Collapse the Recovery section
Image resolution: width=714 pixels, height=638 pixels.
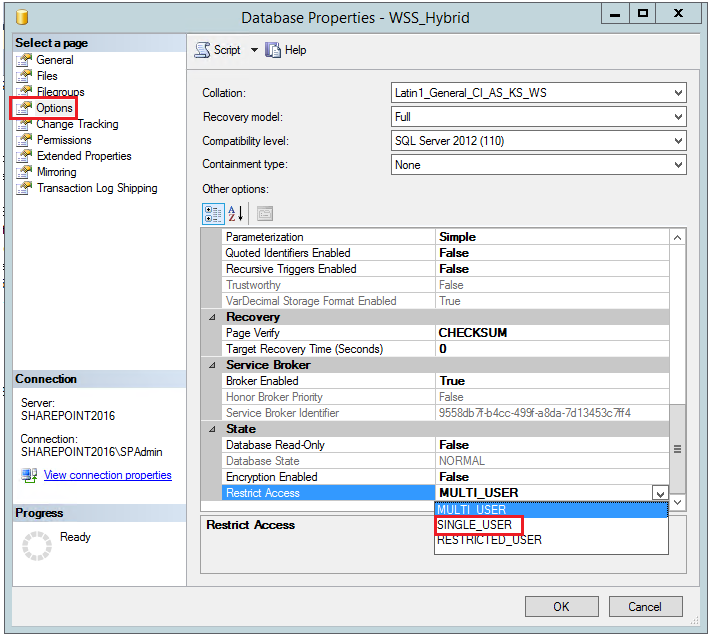[x=212, y=317]
